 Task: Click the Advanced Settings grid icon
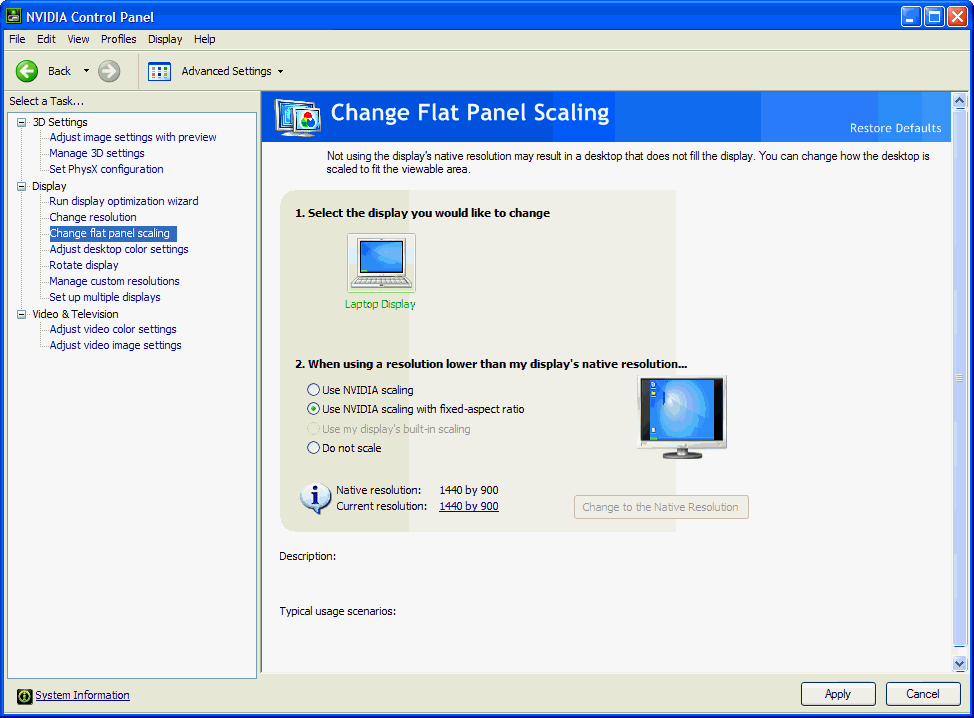pos(160,71)
